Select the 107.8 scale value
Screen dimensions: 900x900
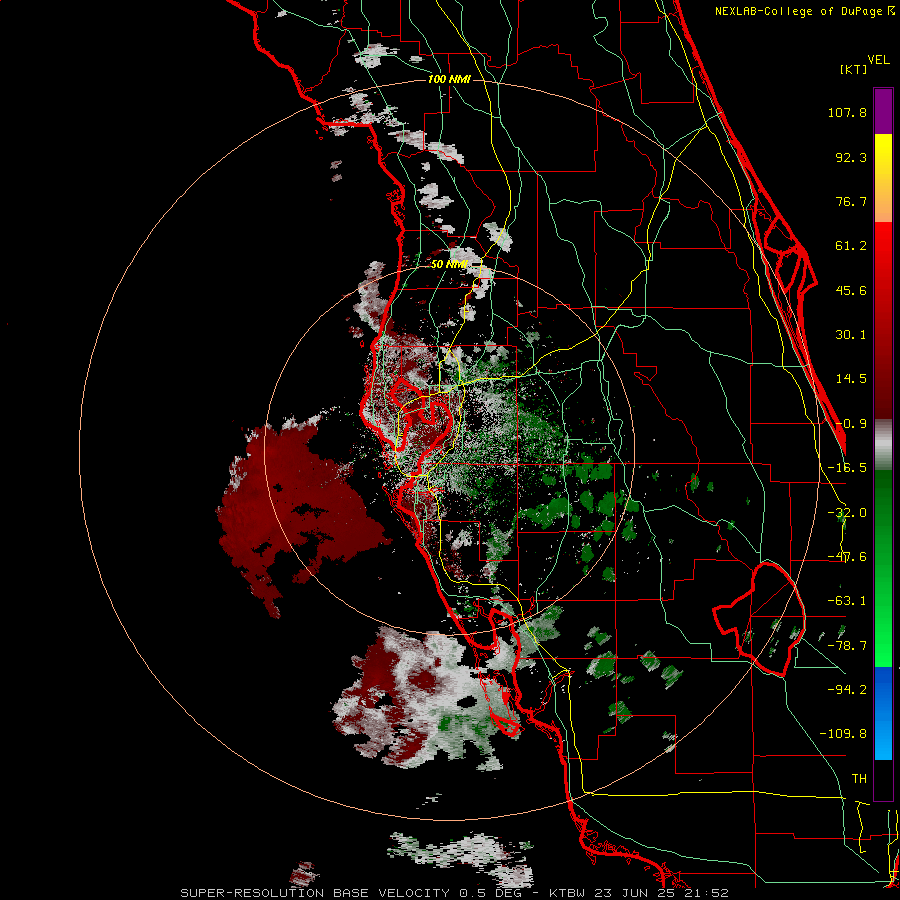[847, 112]
